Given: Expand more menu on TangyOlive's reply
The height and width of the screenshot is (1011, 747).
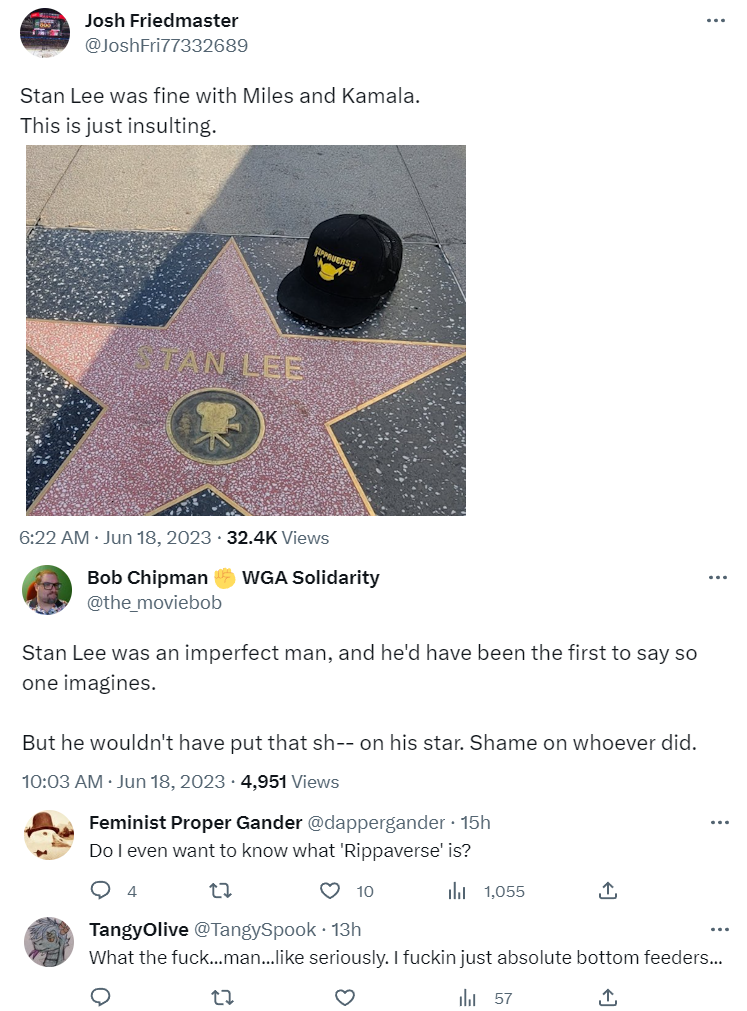Looking at the screenshot, I should pos(719,929).
